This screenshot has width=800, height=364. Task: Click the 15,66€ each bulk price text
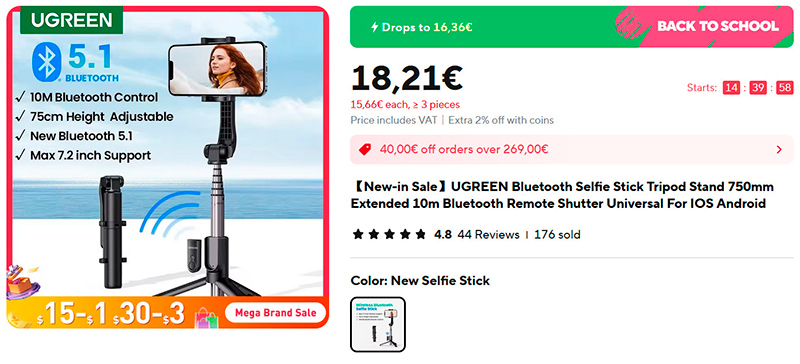coord(405,105)
